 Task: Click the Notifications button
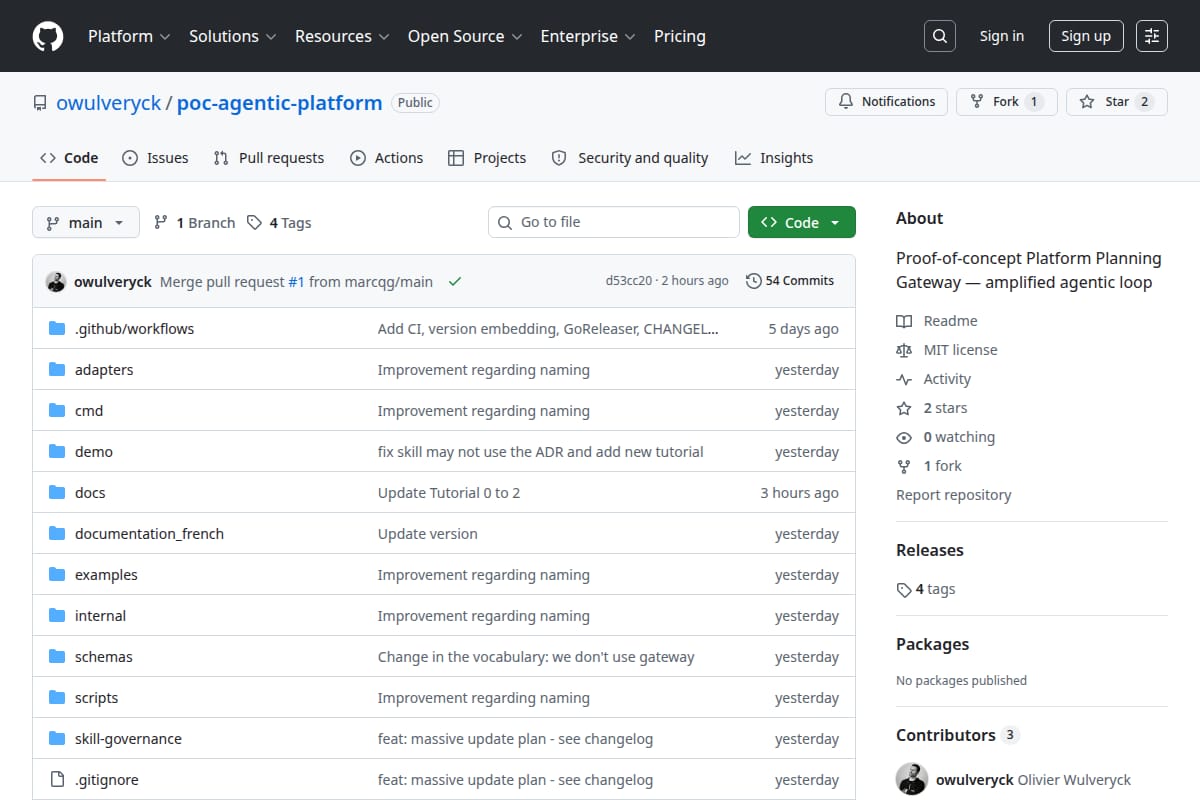pos(886,102)
